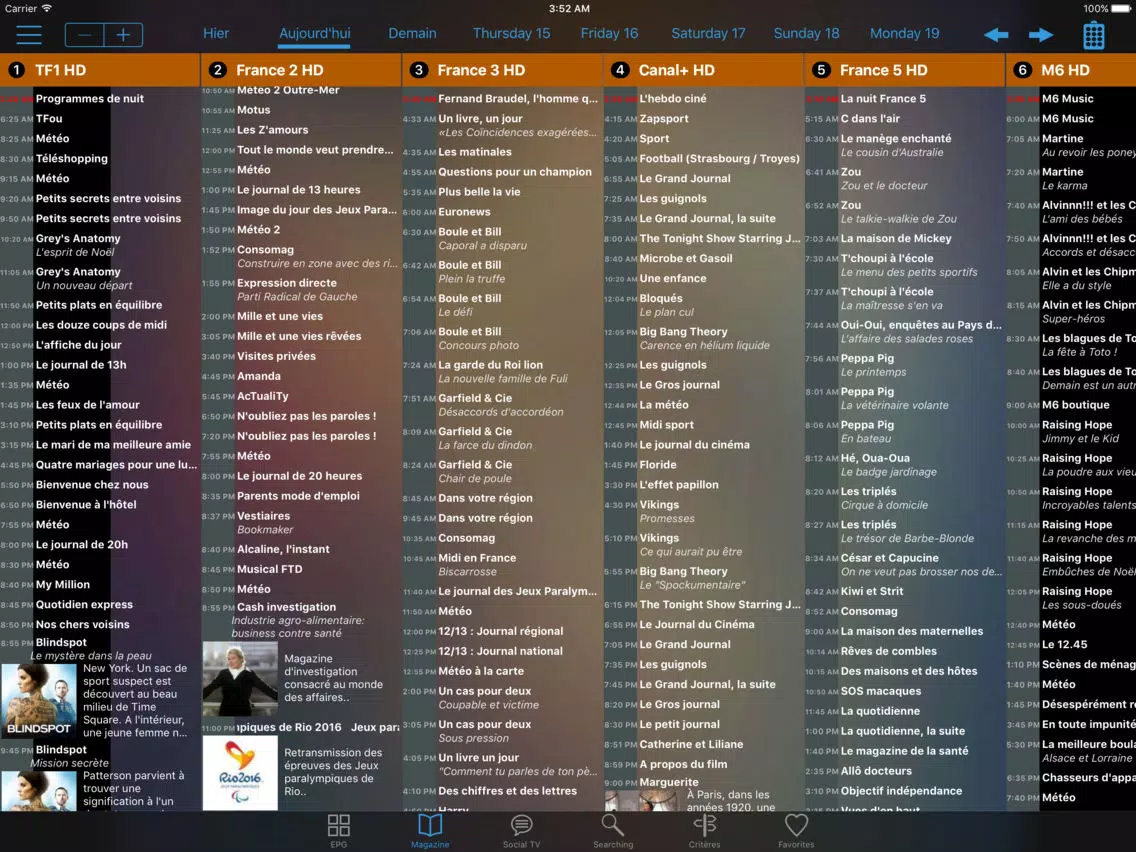This screenshot has height=852, width=1136.
Task: Select 'Le journal du cinéma' on Canal+
Action: tap(694, 445)
